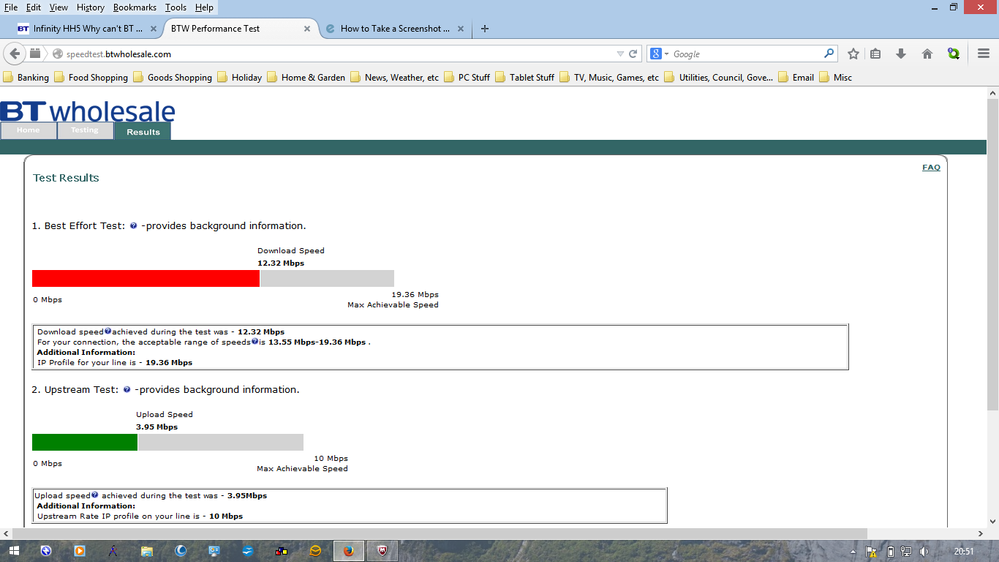Open the Tools menu

point(176,8)
